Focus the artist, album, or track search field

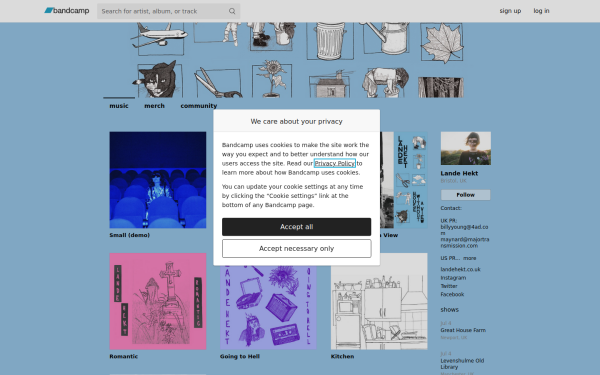168,11
